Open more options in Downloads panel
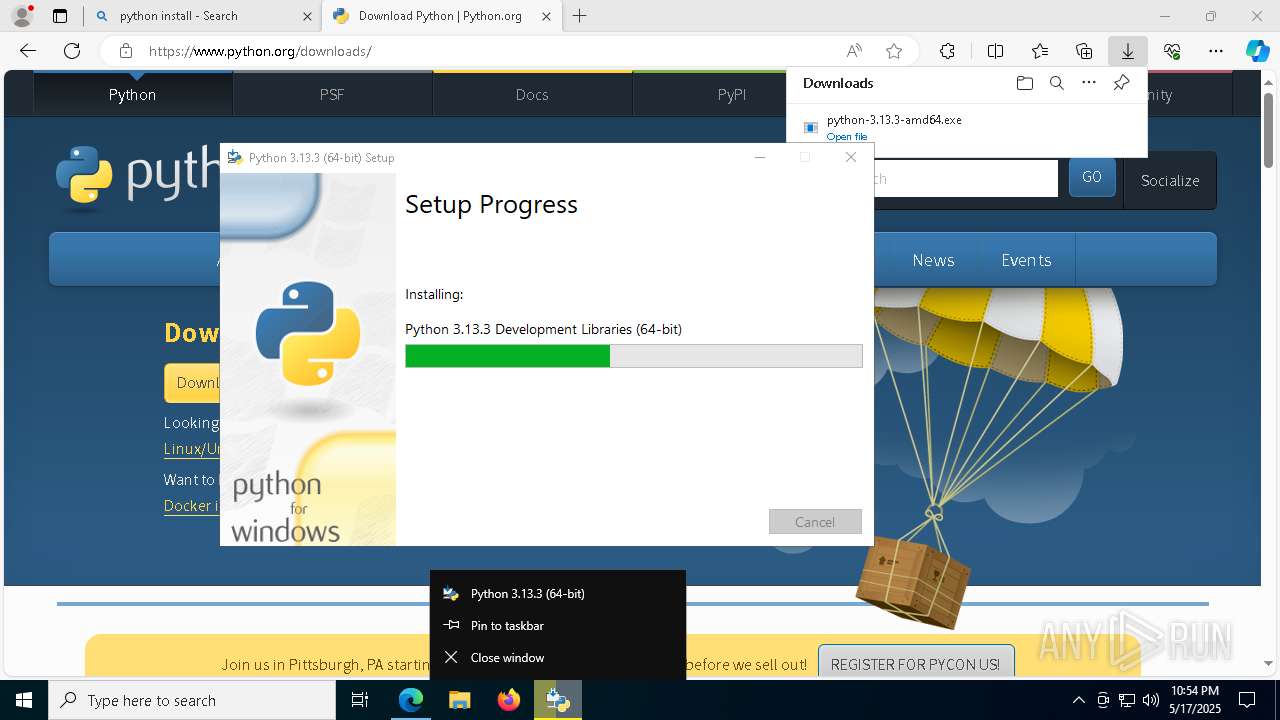The image size is (1280, 720). [x=1089, y=83]
